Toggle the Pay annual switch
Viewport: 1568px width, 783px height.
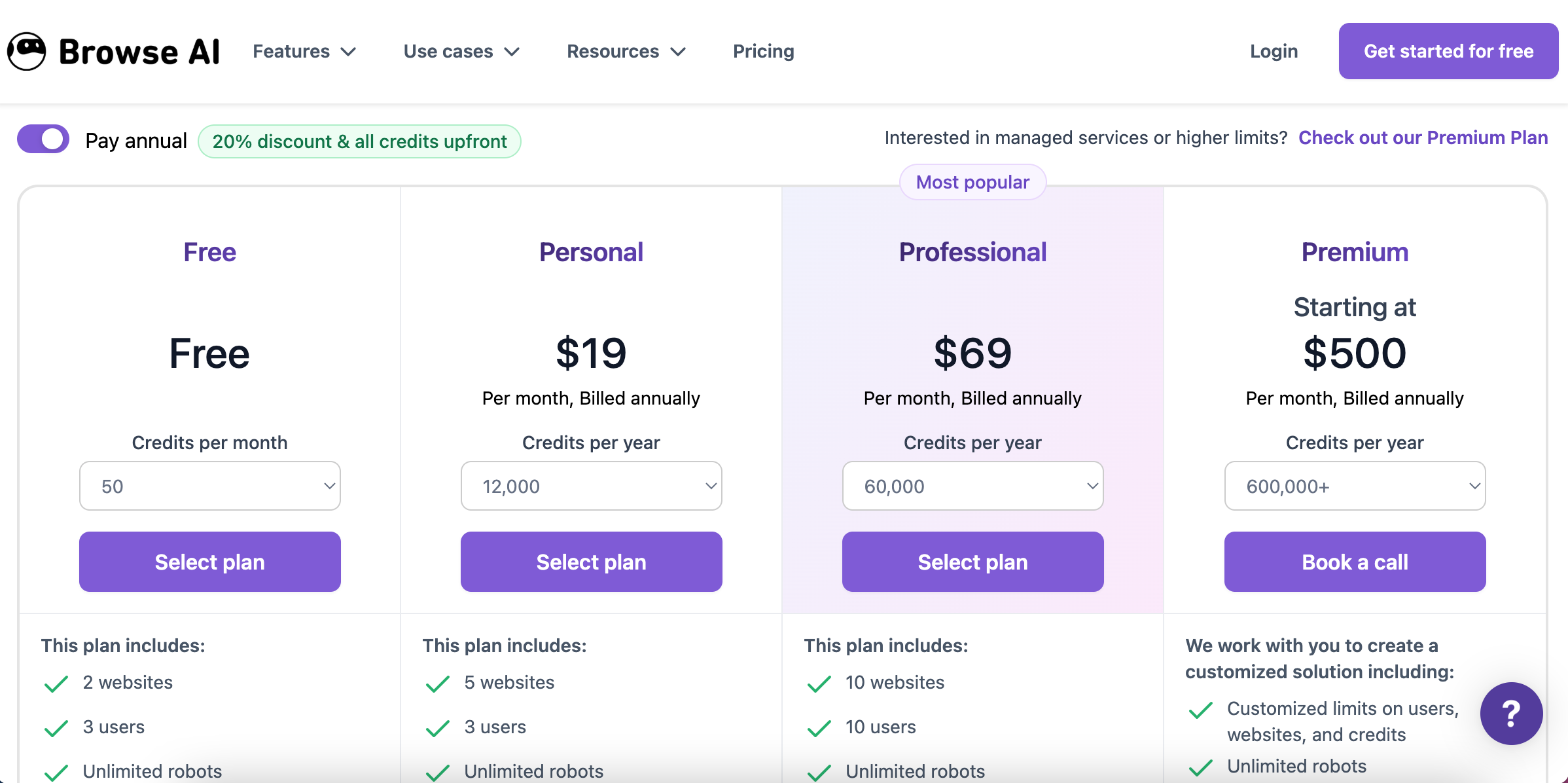coord(43,139)
